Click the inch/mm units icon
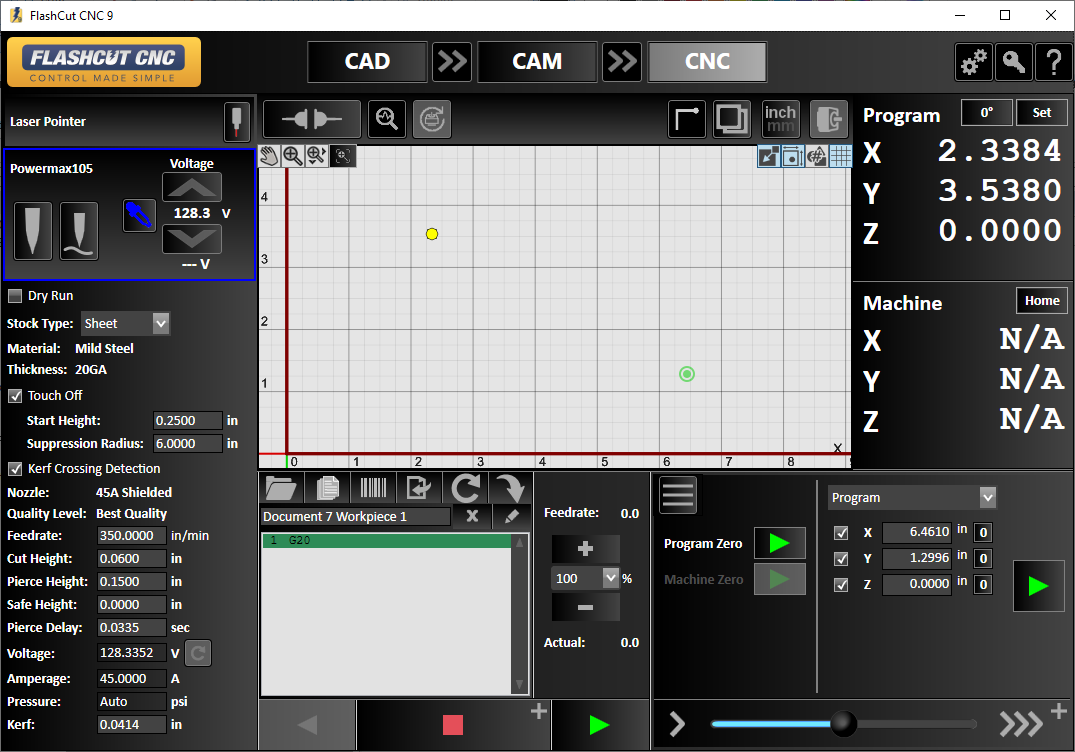The height and width of the screenshot is (752, 1075). coord(781,118)
